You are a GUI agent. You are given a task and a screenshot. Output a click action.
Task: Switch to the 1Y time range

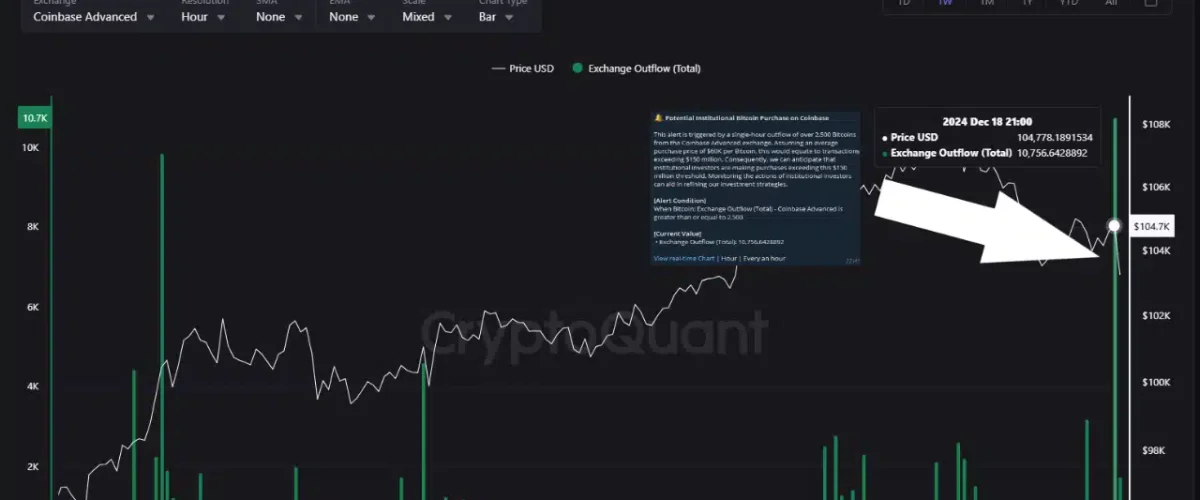[1027, 3]
